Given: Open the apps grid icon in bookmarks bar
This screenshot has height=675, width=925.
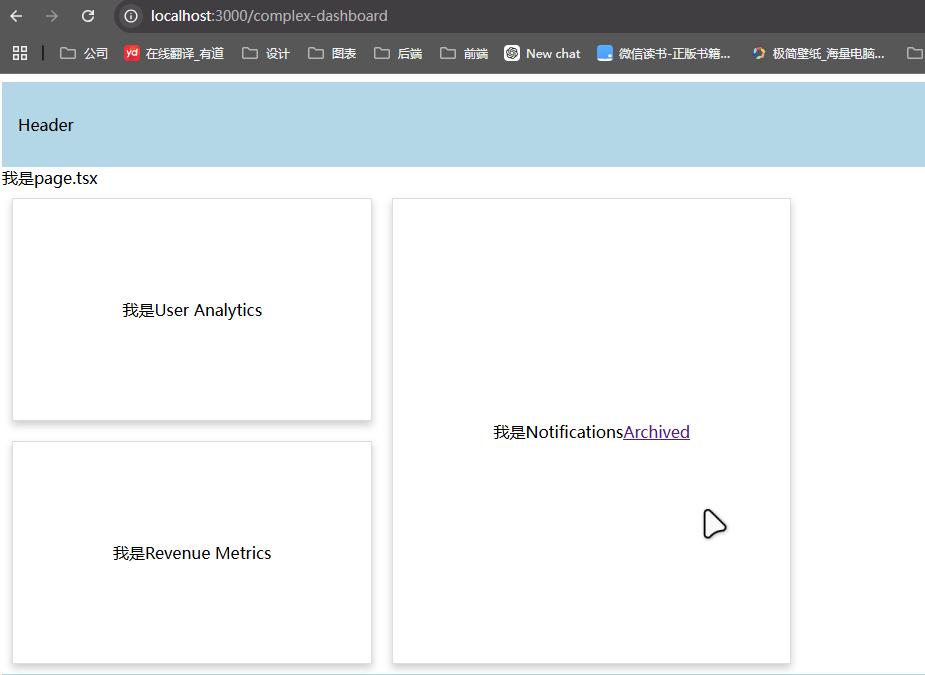Looking at the screenshot, I should 20,53.
